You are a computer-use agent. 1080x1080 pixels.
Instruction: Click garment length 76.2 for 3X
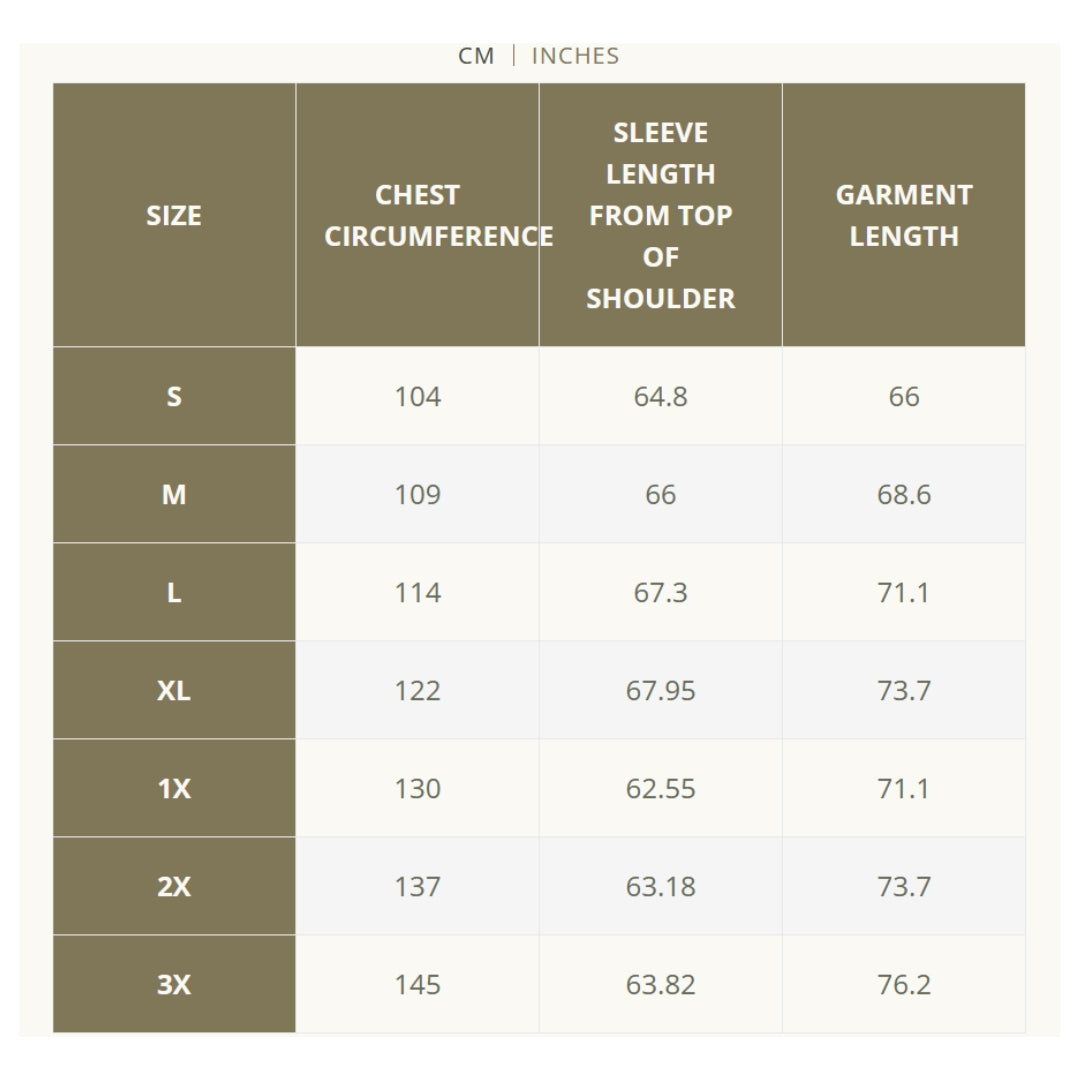[904, 984]
